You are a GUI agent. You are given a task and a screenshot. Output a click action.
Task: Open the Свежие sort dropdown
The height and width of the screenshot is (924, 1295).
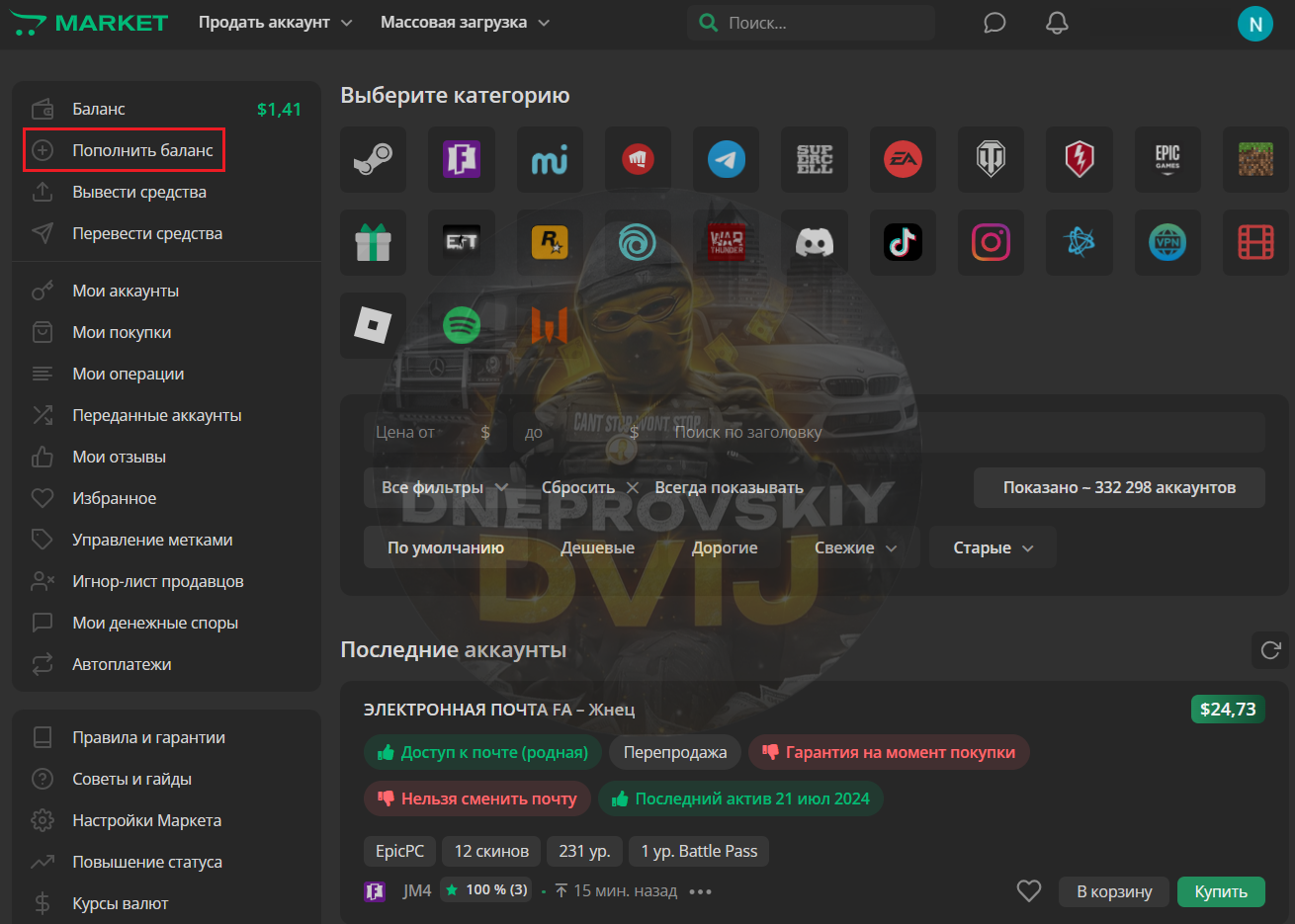[x=855, y=547]
